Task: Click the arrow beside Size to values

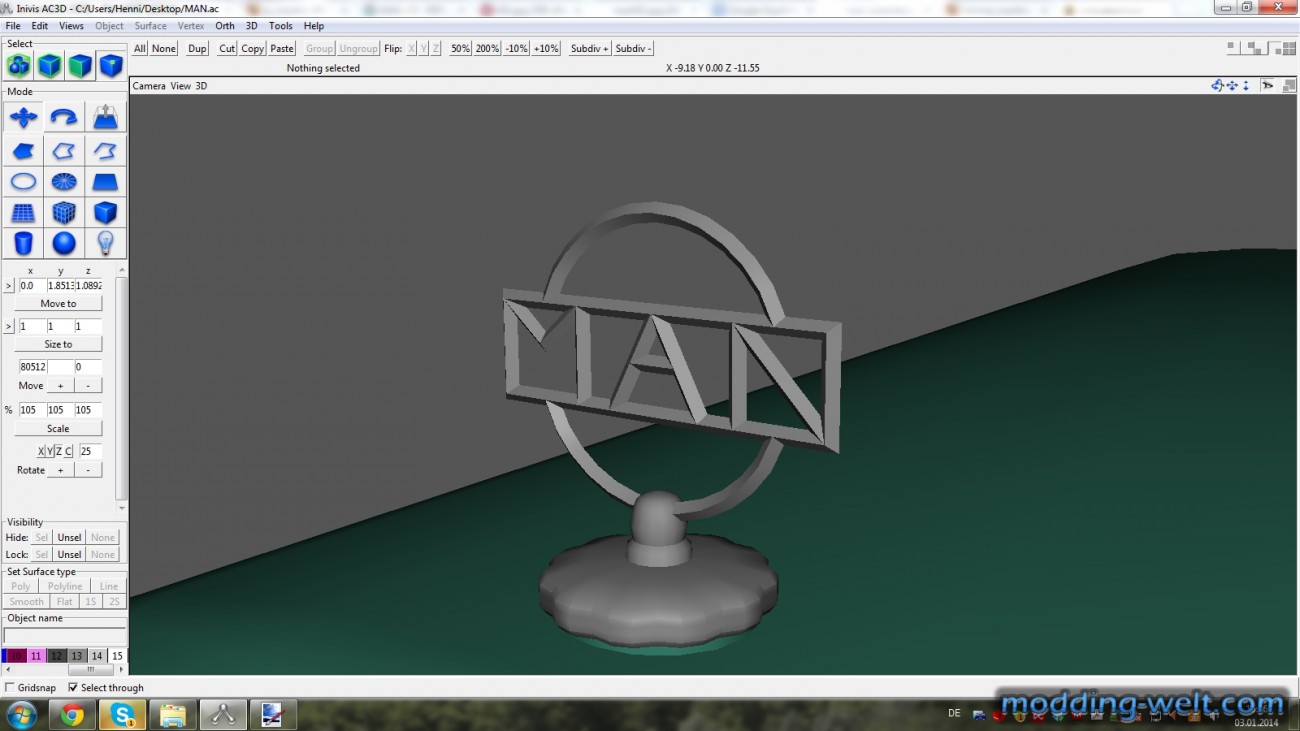Action: 9,326
